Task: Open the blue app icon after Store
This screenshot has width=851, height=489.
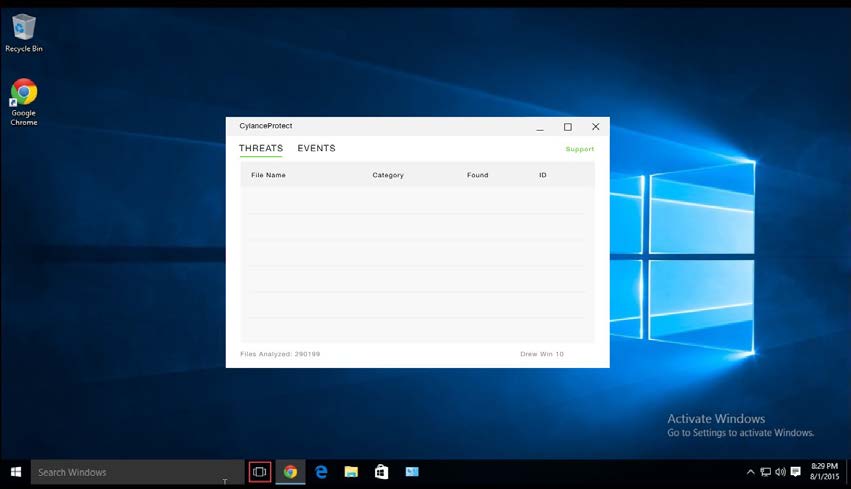Action: pos(412,472)
